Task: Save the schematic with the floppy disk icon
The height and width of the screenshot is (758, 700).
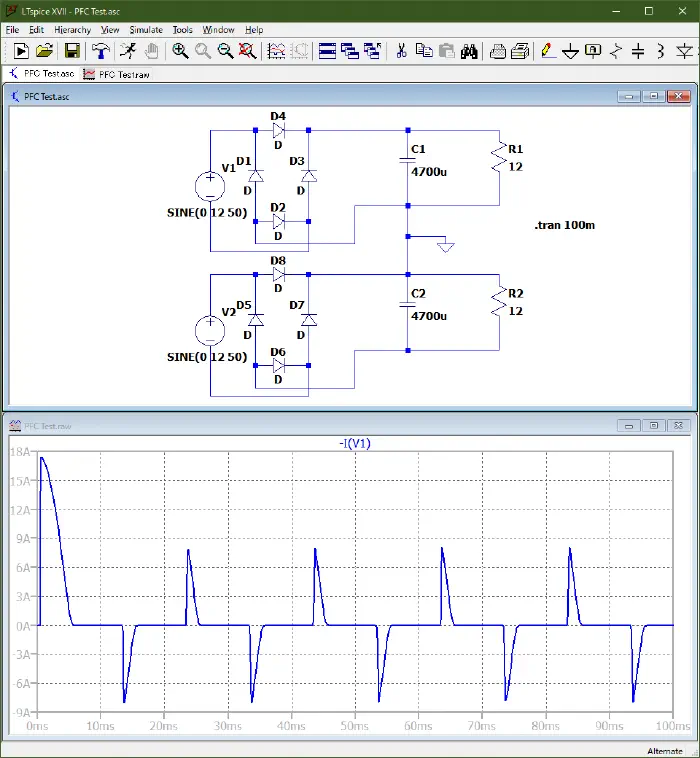Action: pyautogui.click(x=72, y=51)
